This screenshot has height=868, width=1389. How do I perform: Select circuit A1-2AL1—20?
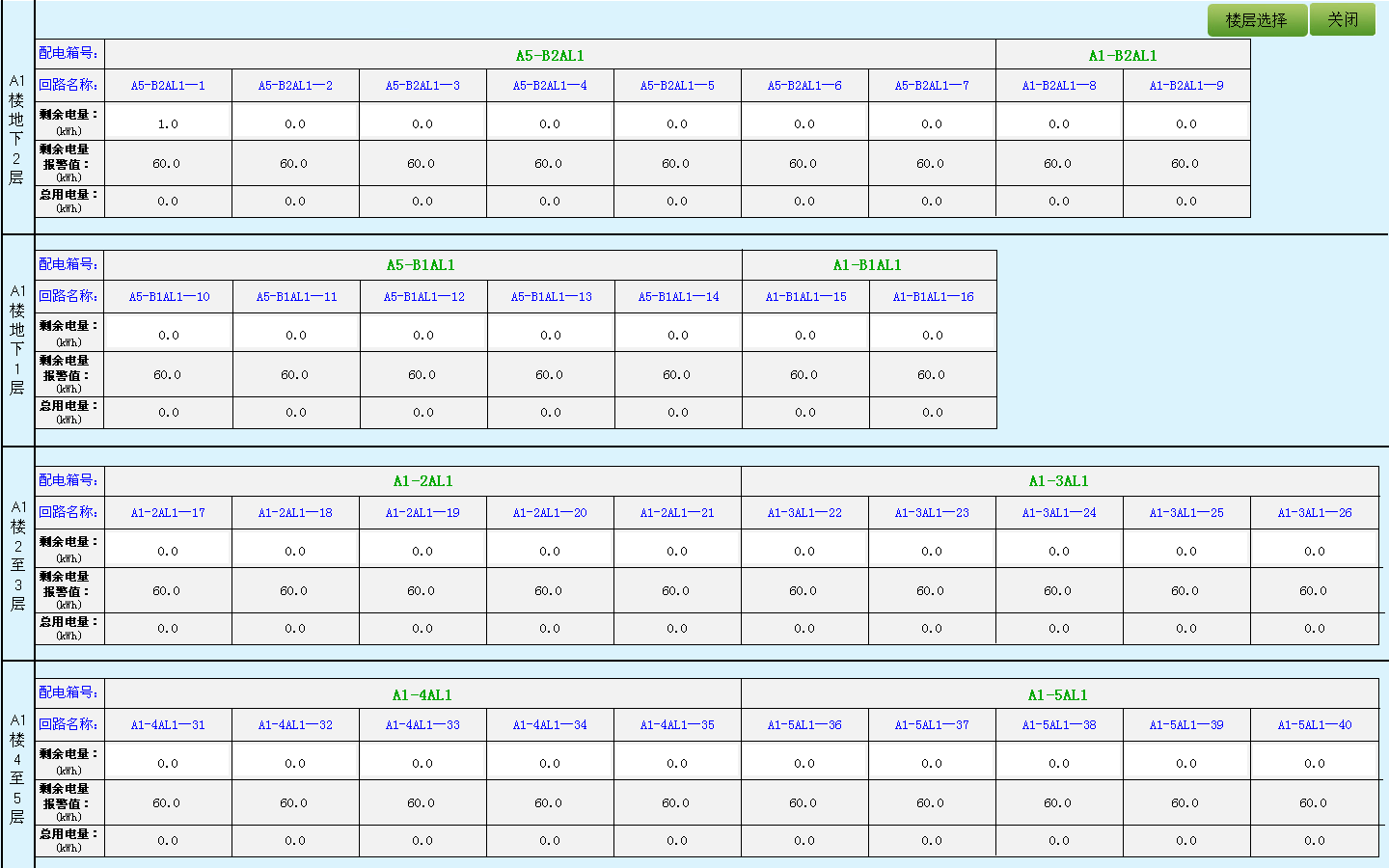tap(550, 513)
